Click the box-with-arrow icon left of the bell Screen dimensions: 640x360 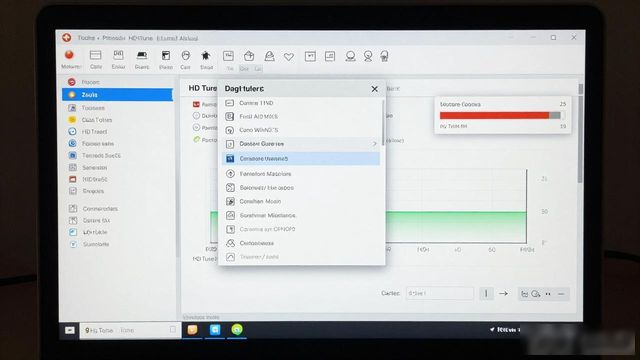pos(249,56)
